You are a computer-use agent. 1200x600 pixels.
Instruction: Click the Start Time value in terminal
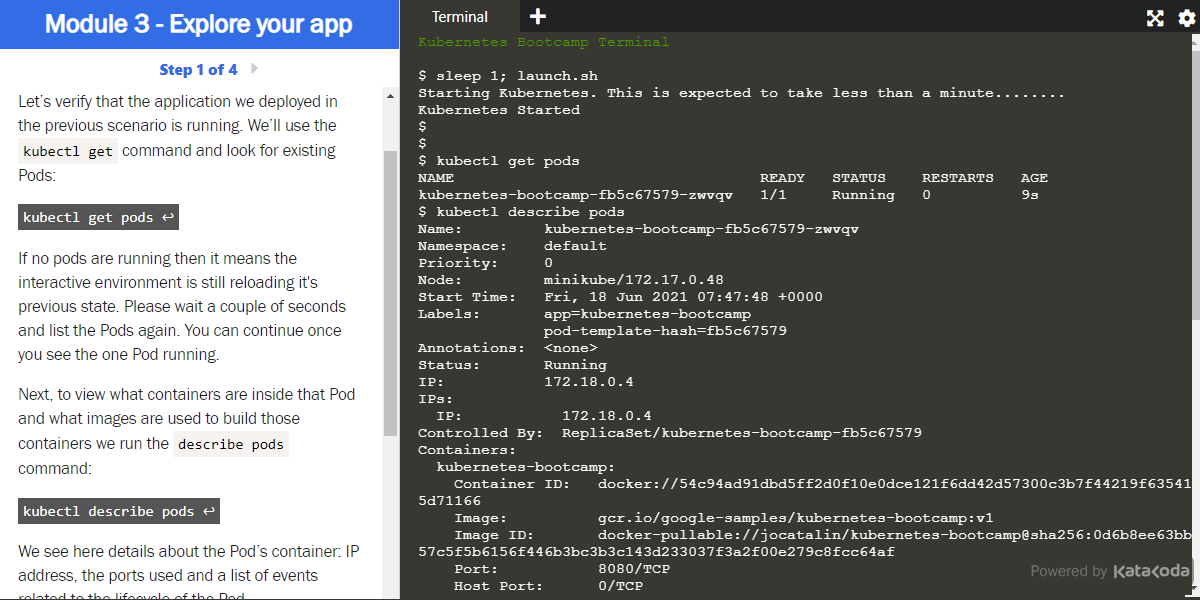coord(683,297)
